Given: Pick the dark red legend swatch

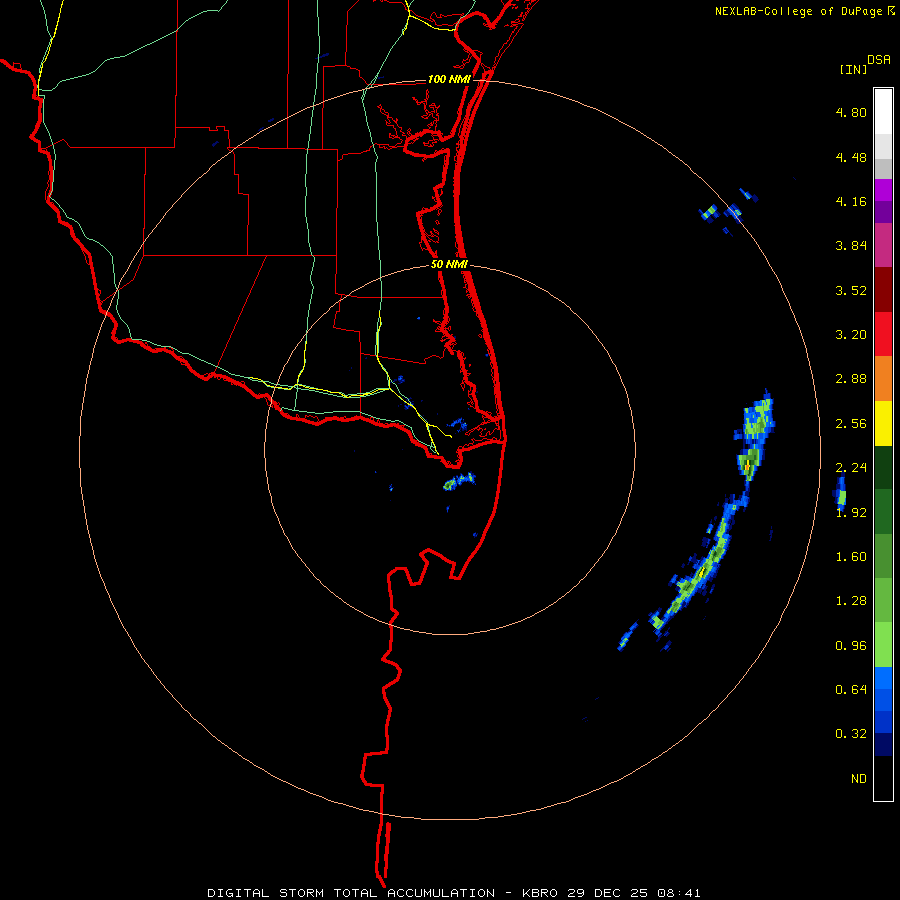Looking at the screenshot, I should pos(883,289).
